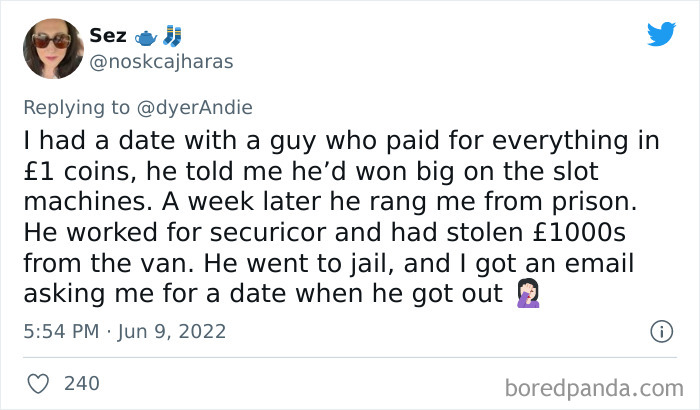View the 240 likes count
The height and width of the screenshot is (410, 700).
point(82,384)
